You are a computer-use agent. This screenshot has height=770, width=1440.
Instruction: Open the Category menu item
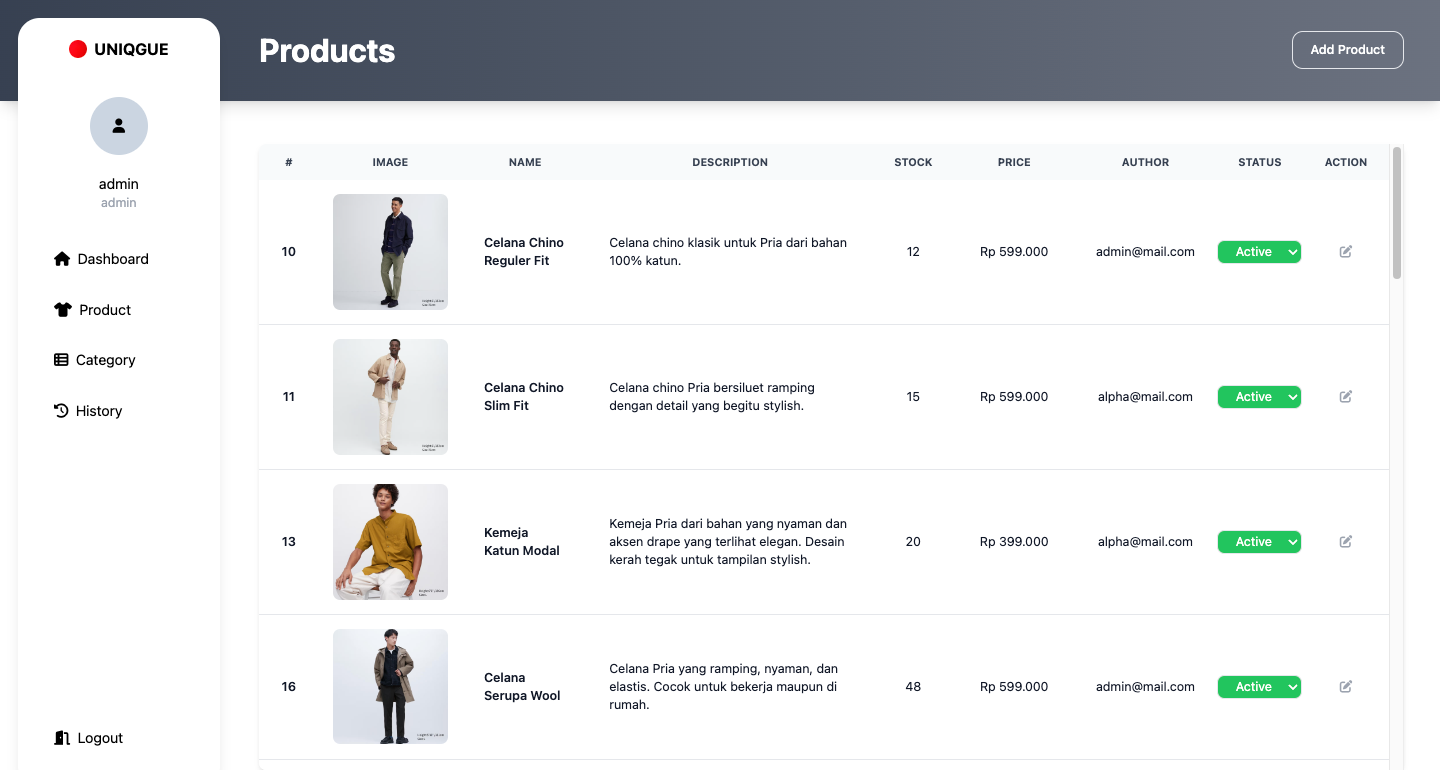(x=94, y=360)
